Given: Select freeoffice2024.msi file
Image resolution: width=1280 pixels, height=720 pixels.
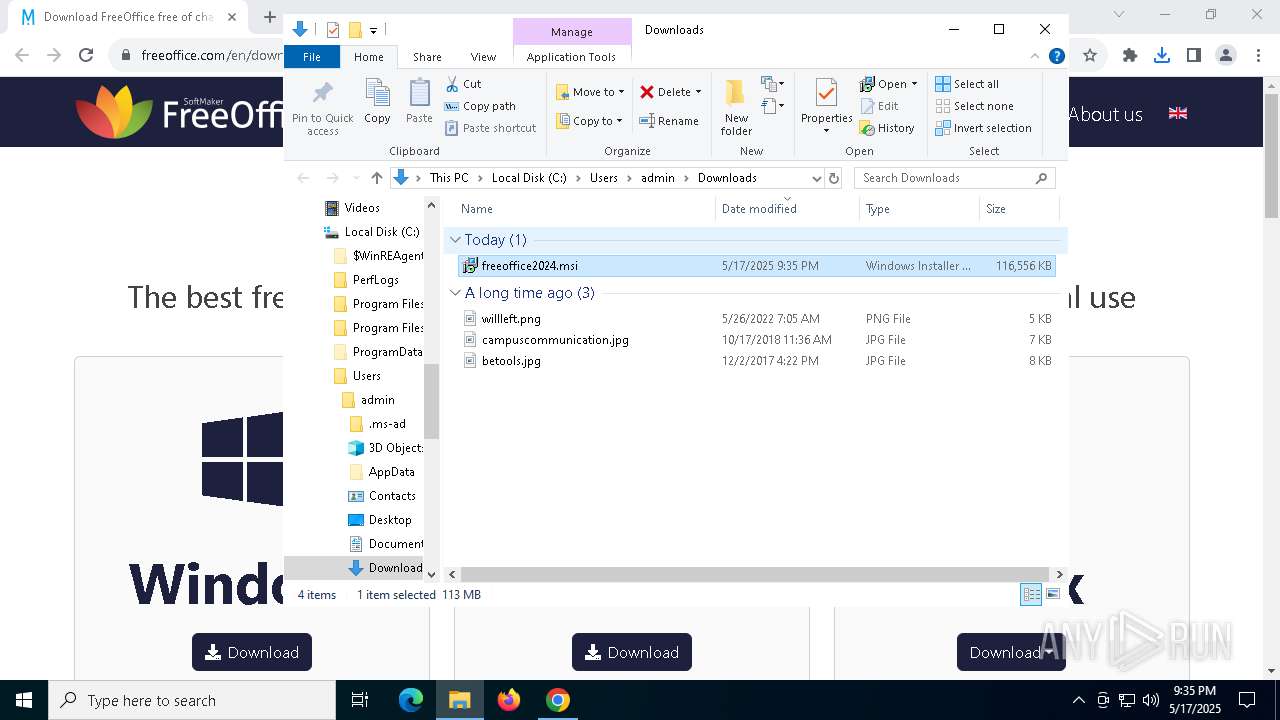Looking at the screenshot, I should (756, 266).
